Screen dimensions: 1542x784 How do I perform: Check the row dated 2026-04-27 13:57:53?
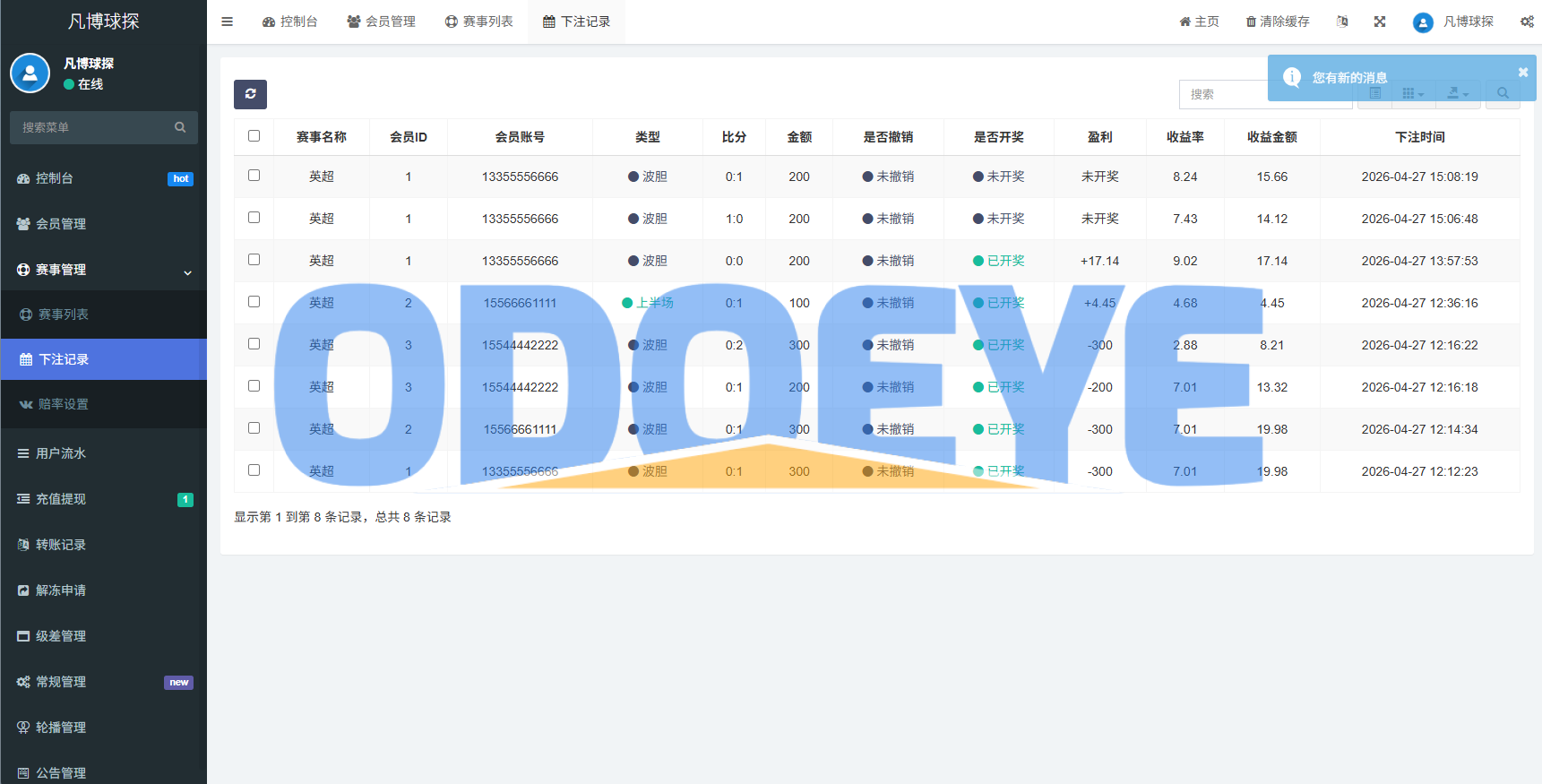(254, 260)
